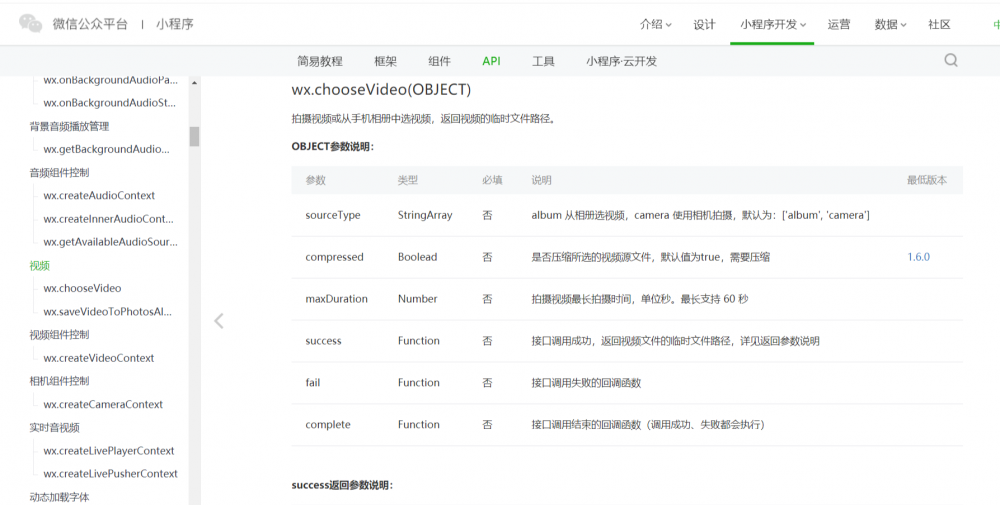This screenshot has height=505, width=1000.
Task: Open wx.createVideoContext sidebar item
Action: [99, 358]
